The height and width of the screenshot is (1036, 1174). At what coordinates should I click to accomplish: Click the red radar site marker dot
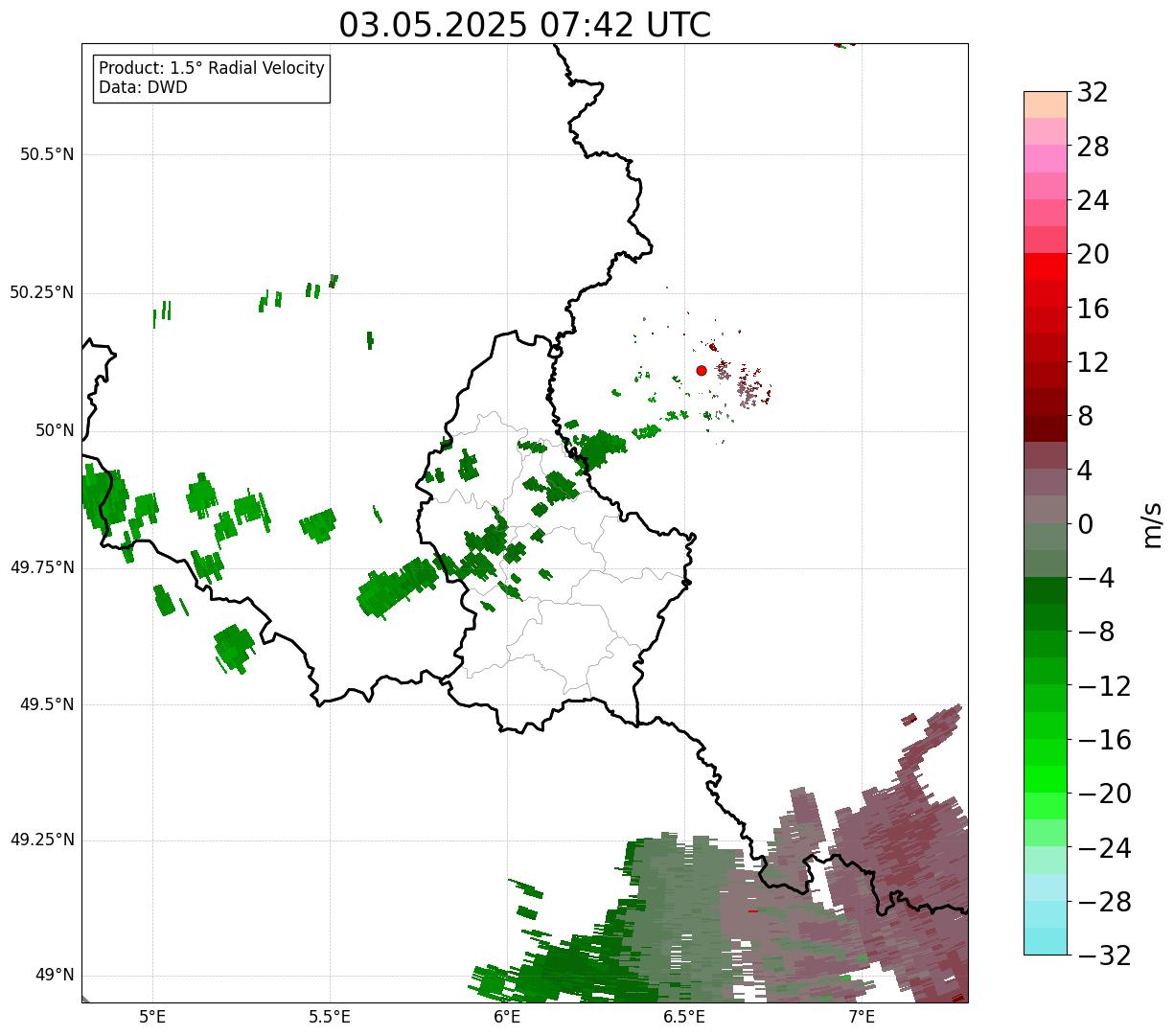point(702,370)
